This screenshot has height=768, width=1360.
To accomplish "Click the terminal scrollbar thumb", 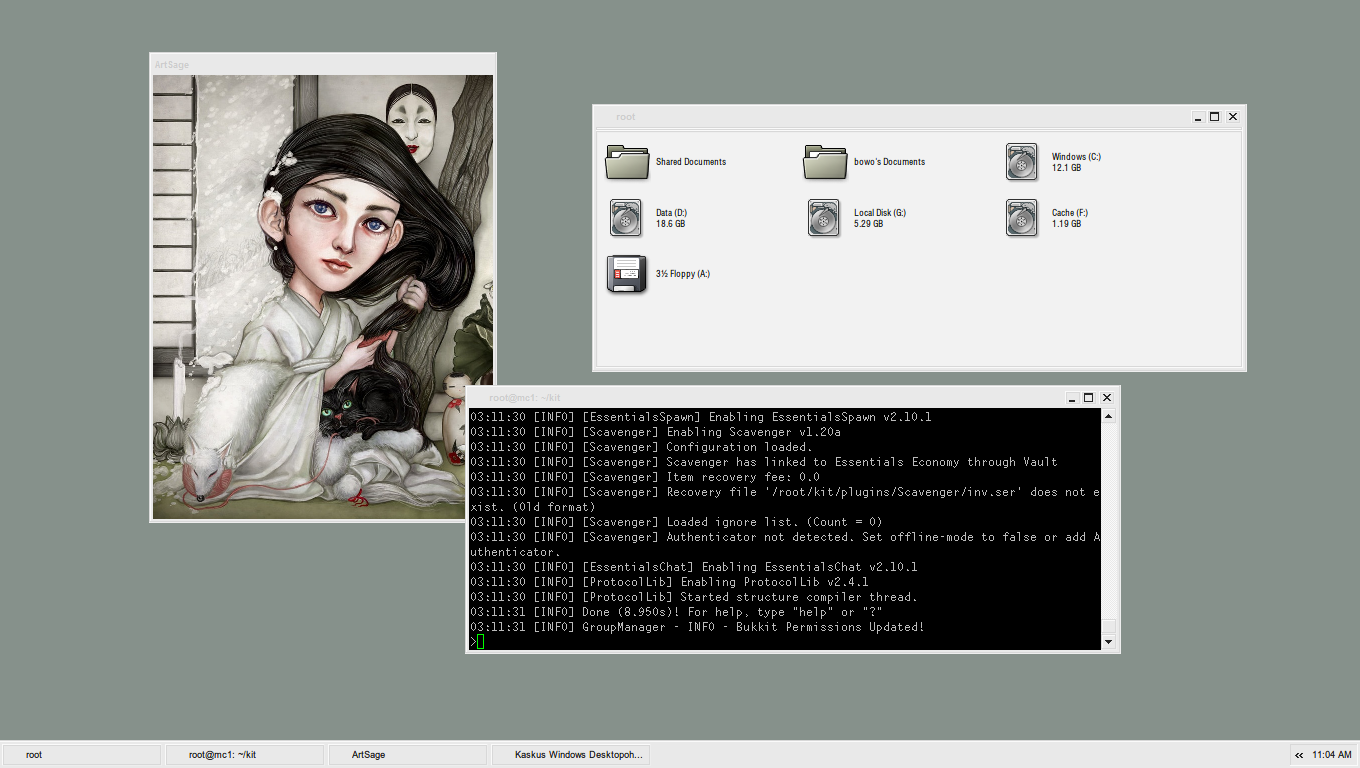I will pyautogui.click(x=1108, y=626).
